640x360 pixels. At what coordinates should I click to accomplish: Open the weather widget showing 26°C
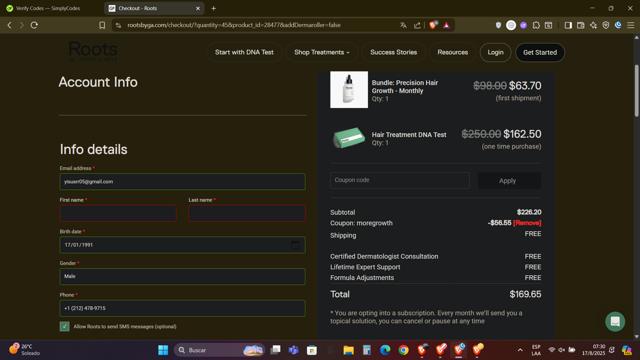coord(24,350)
